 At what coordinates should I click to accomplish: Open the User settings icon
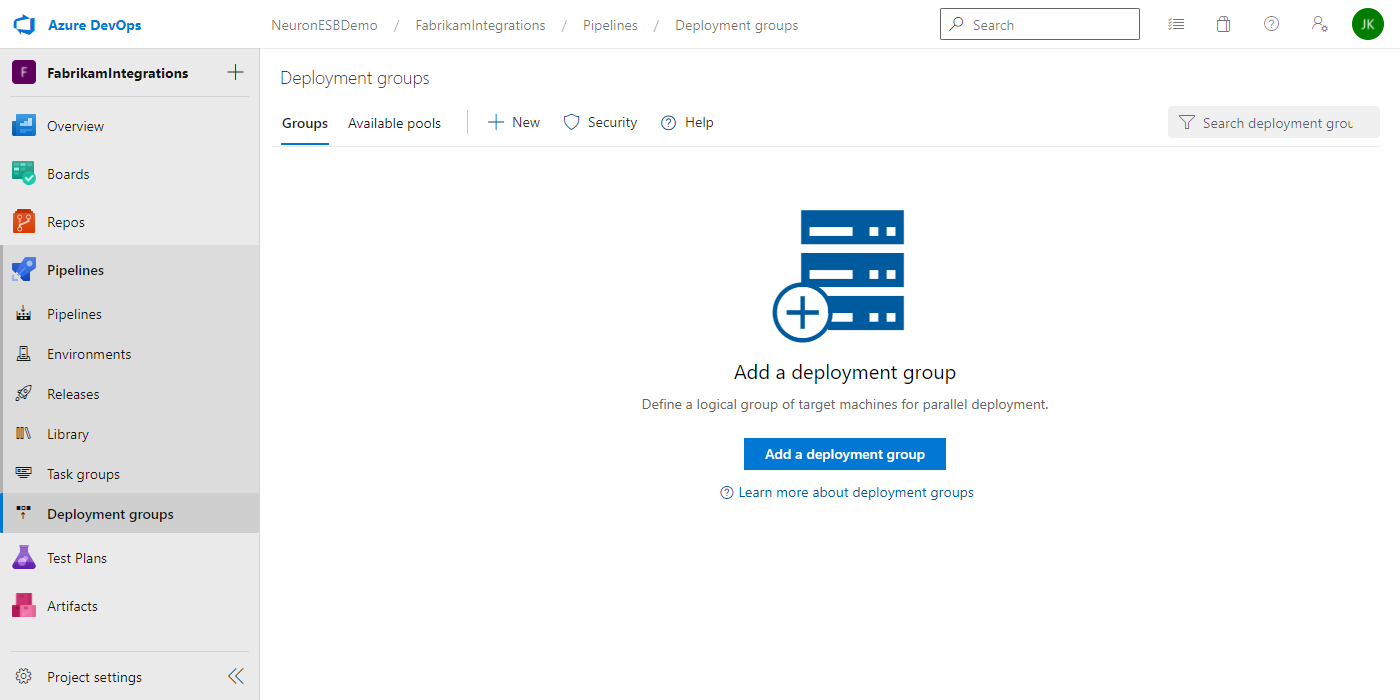click(x=1320, y=24)
